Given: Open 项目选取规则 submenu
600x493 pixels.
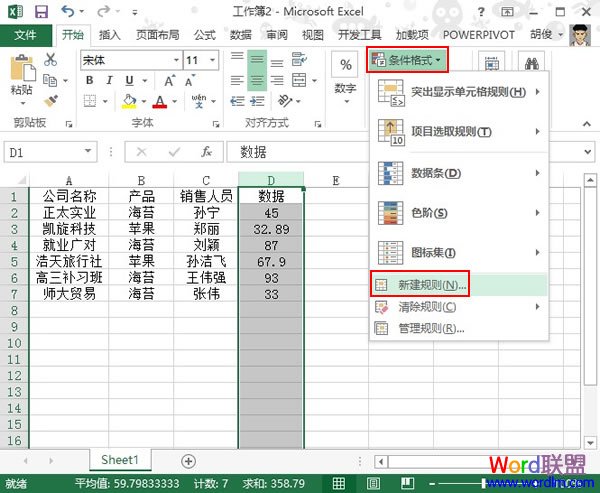Looking at the screenshot, I should (459, 132).
